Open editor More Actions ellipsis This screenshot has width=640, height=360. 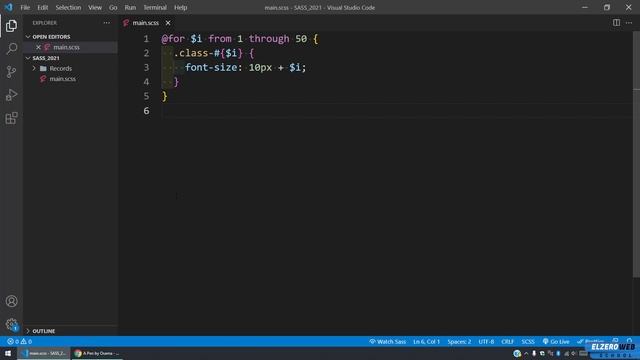[629, 23]
